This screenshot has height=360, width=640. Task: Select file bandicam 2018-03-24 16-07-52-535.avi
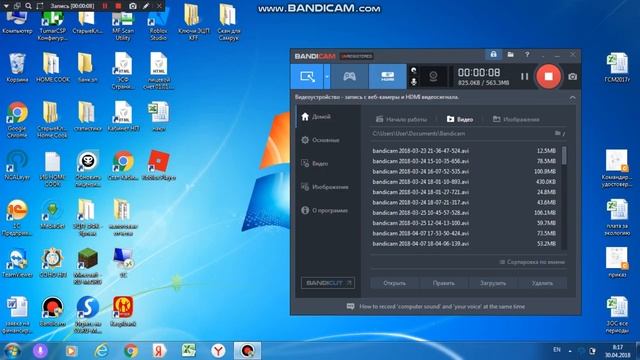pyautogui.click(x=464, y=171)
